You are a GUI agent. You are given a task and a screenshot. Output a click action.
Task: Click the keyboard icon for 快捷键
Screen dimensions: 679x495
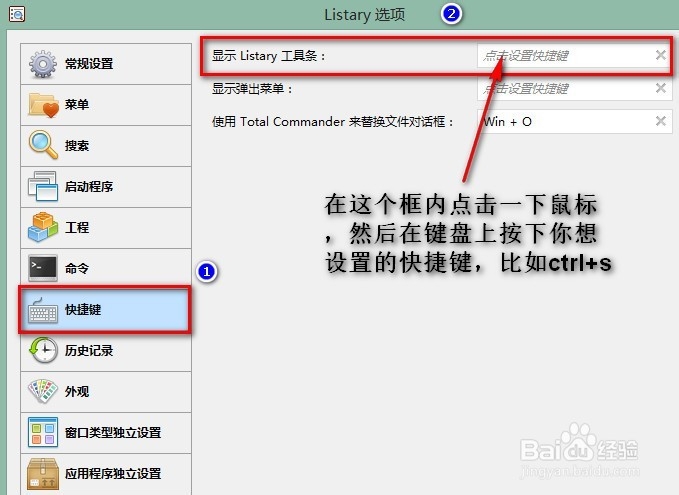point(42,310)
